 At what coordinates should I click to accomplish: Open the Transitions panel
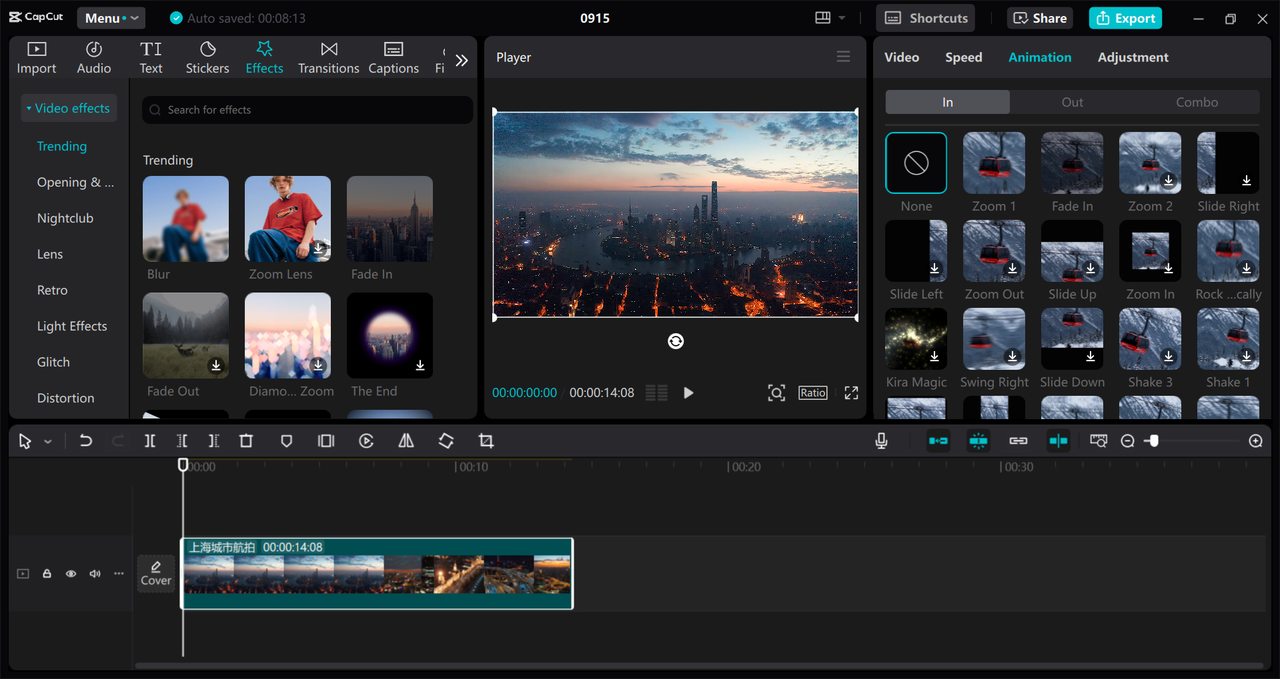tap(329, 58)
